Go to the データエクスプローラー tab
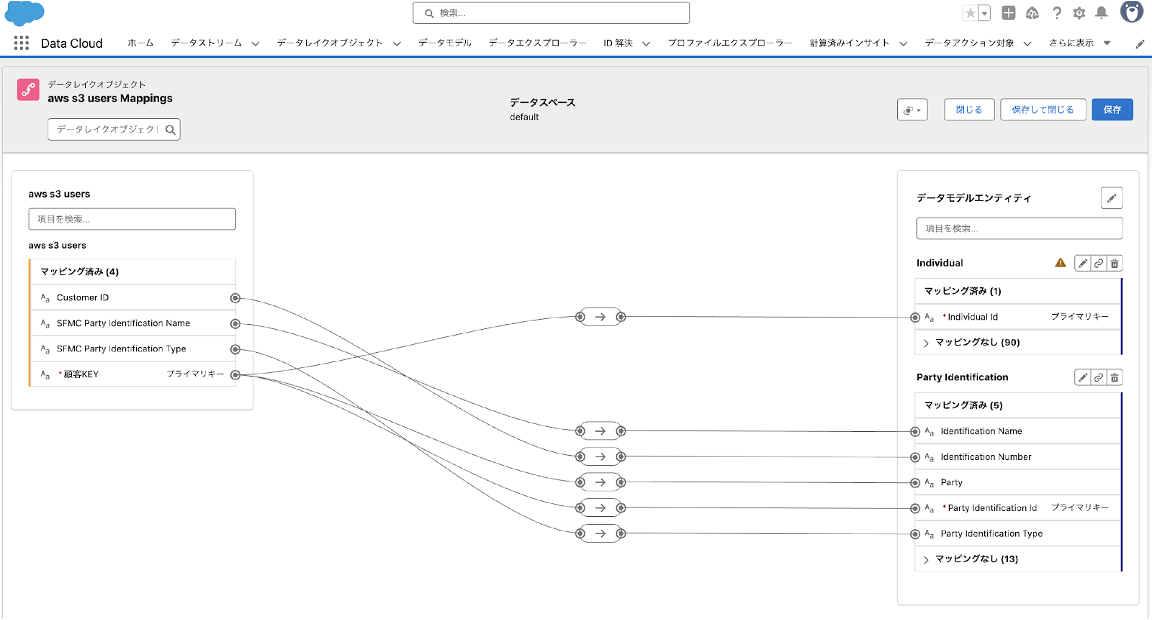This screenshot has height=620, width=1152. tap(536, 43)
